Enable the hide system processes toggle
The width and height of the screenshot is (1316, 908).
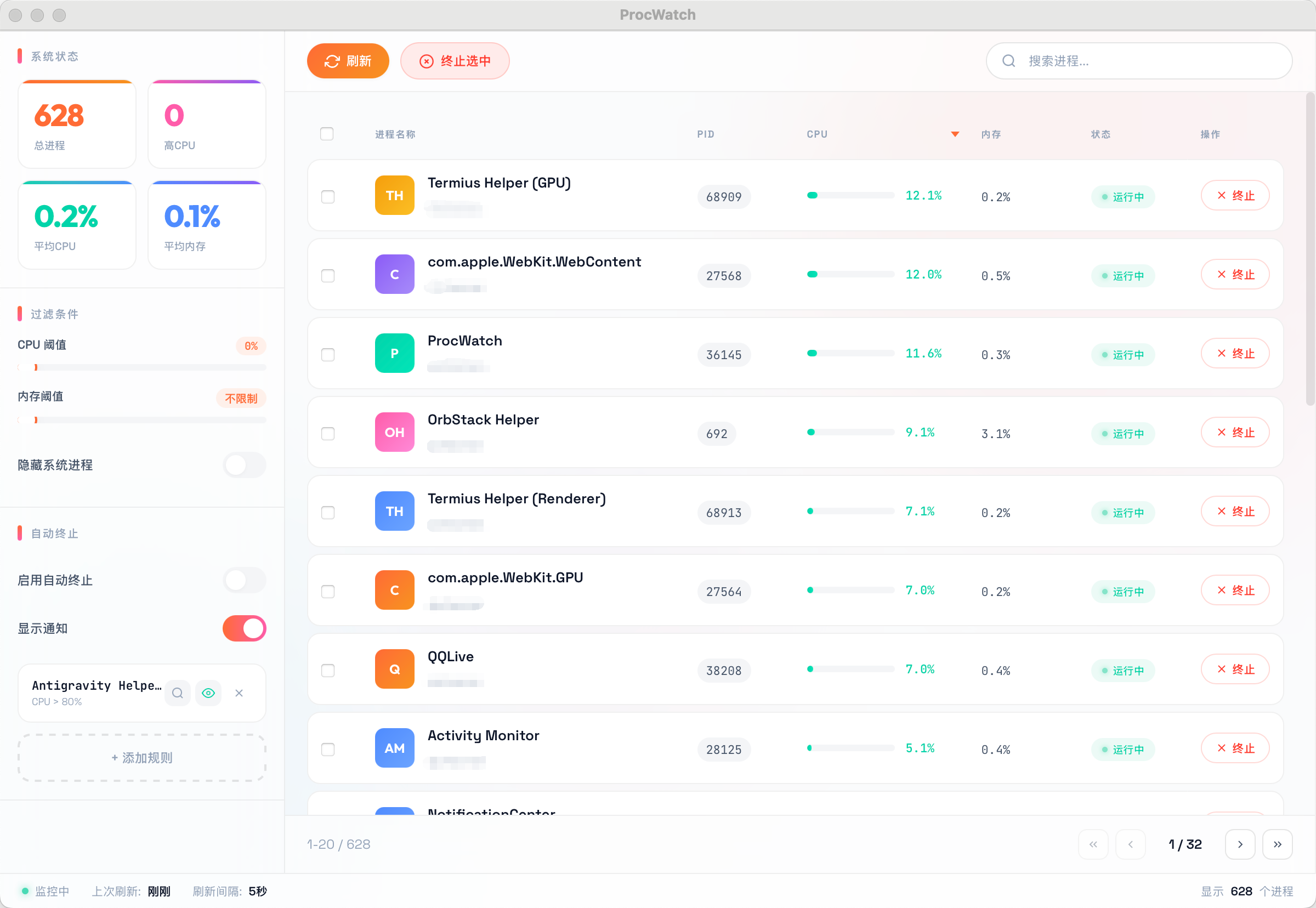click(245, 465)
